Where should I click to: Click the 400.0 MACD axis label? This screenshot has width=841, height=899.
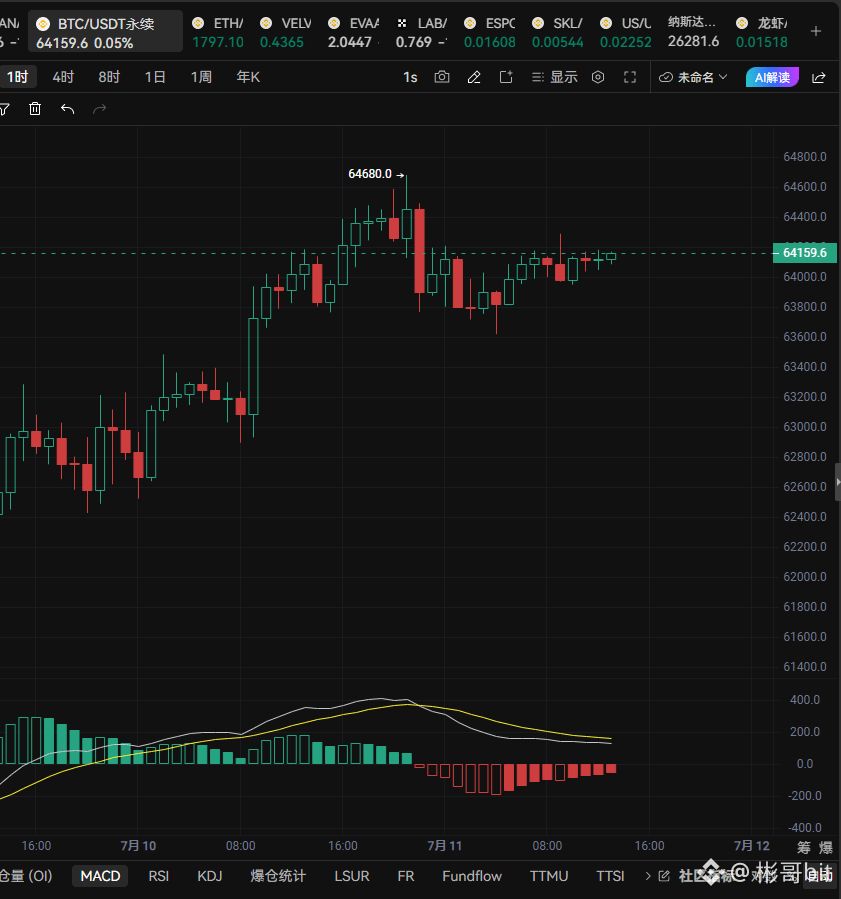pyautogui.click(x=805, y=699)
